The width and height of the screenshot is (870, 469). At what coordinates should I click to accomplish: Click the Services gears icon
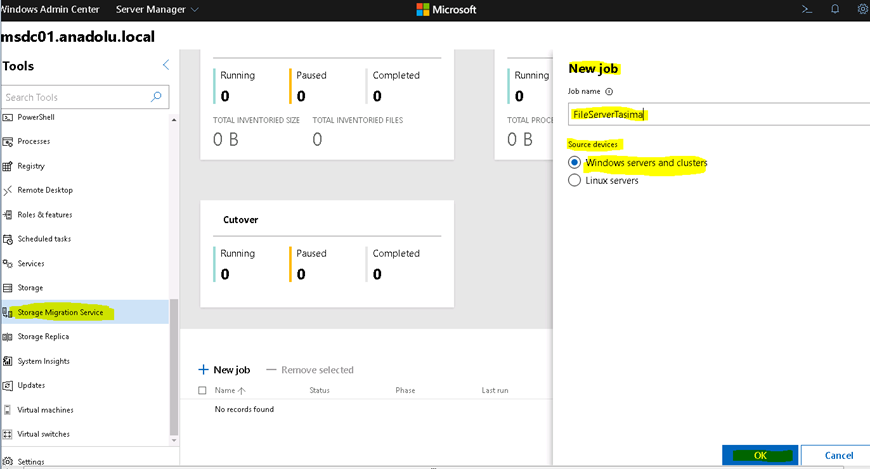click(x=8, y=264)
